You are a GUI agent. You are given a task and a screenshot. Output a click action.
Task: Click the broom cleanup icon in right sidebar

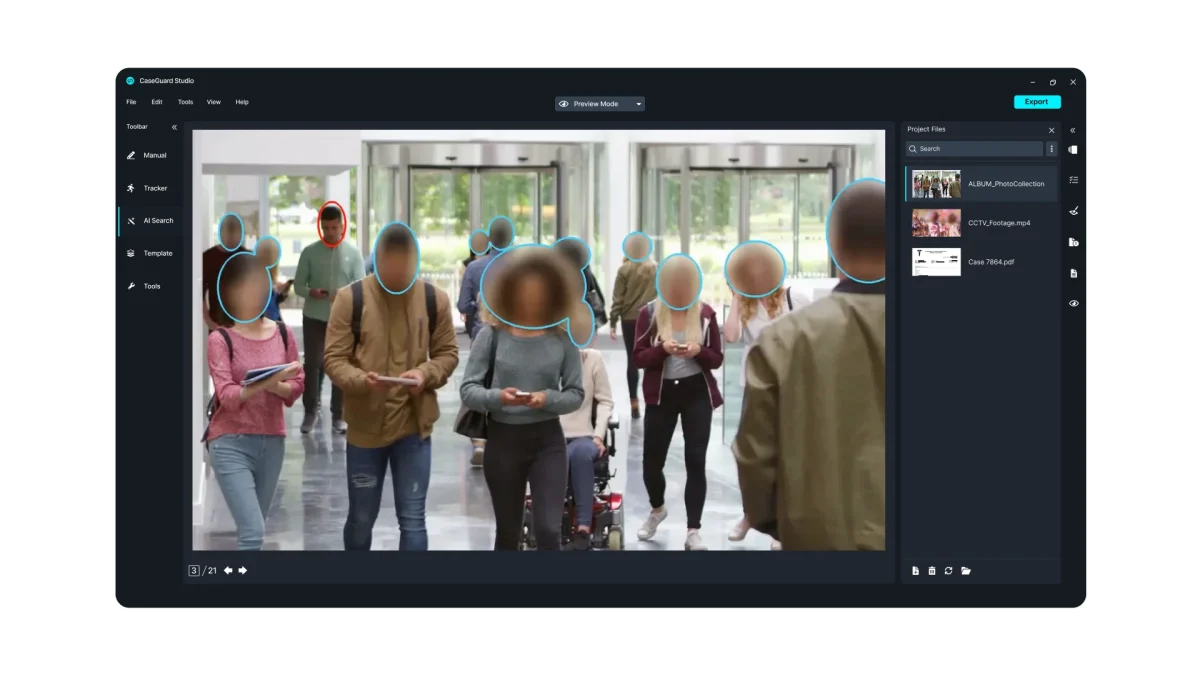(1073, 211)
